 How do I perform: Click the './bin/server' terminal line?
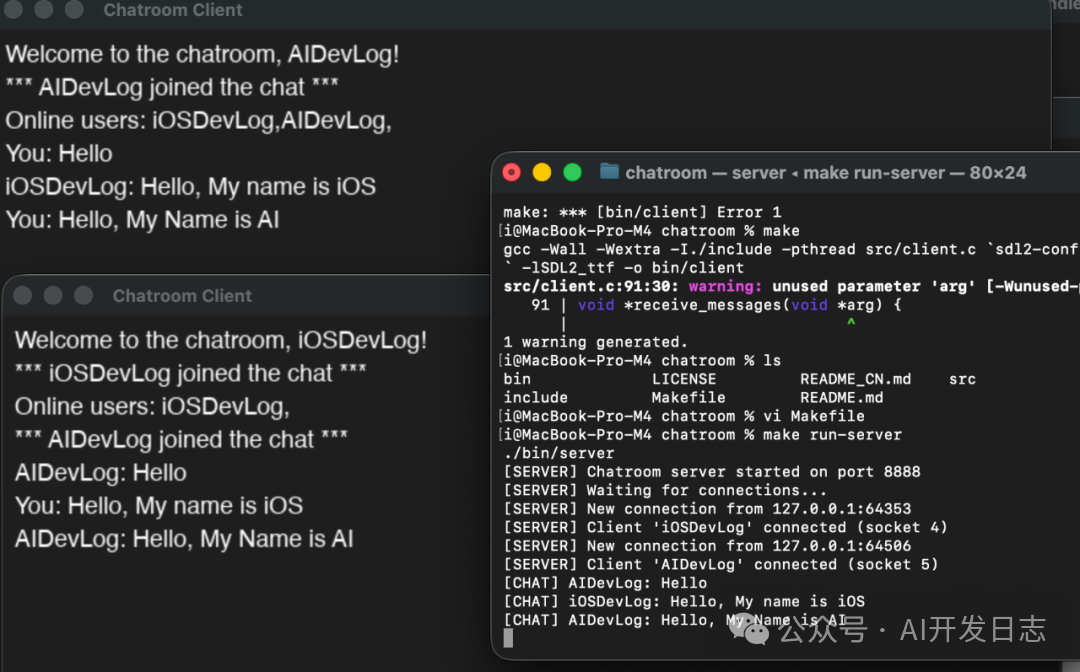tap(559, 454)
